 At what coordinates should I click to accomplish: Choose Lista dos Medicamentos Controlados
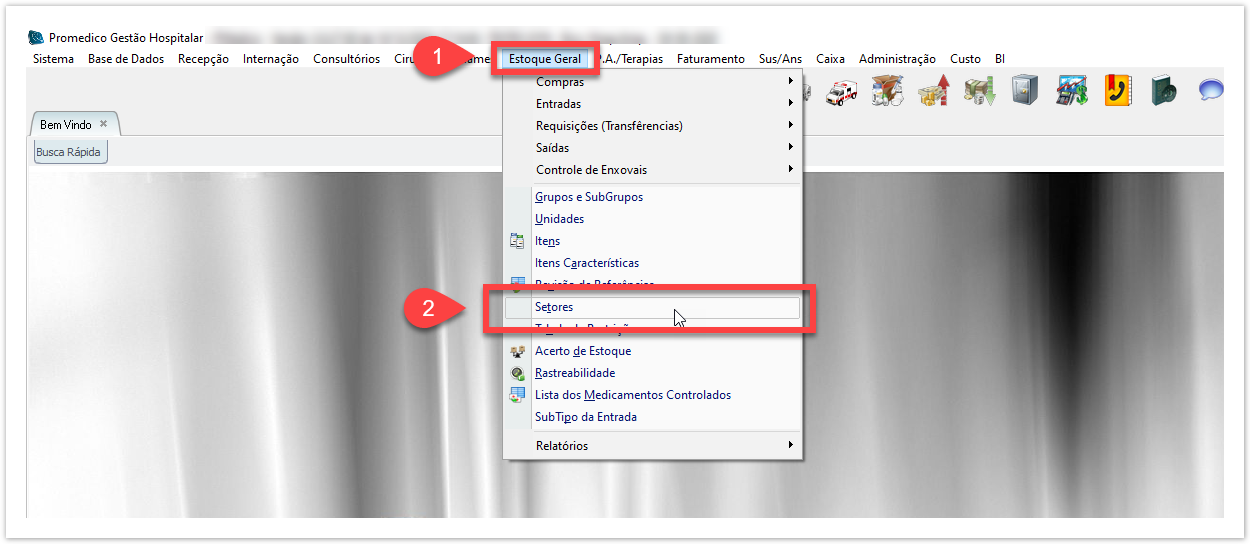tap(633, 395)
